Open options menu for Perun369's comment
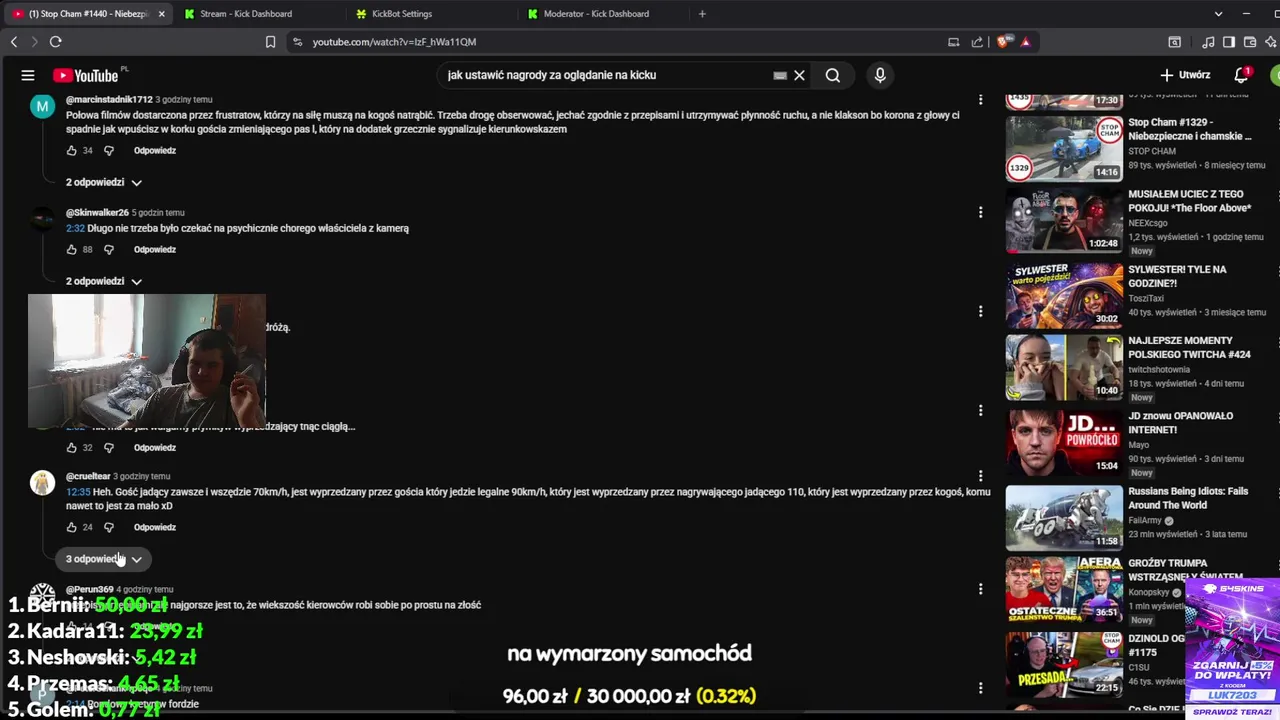Viewport: 1280px width, 720px height. click(x=980, y=589)
